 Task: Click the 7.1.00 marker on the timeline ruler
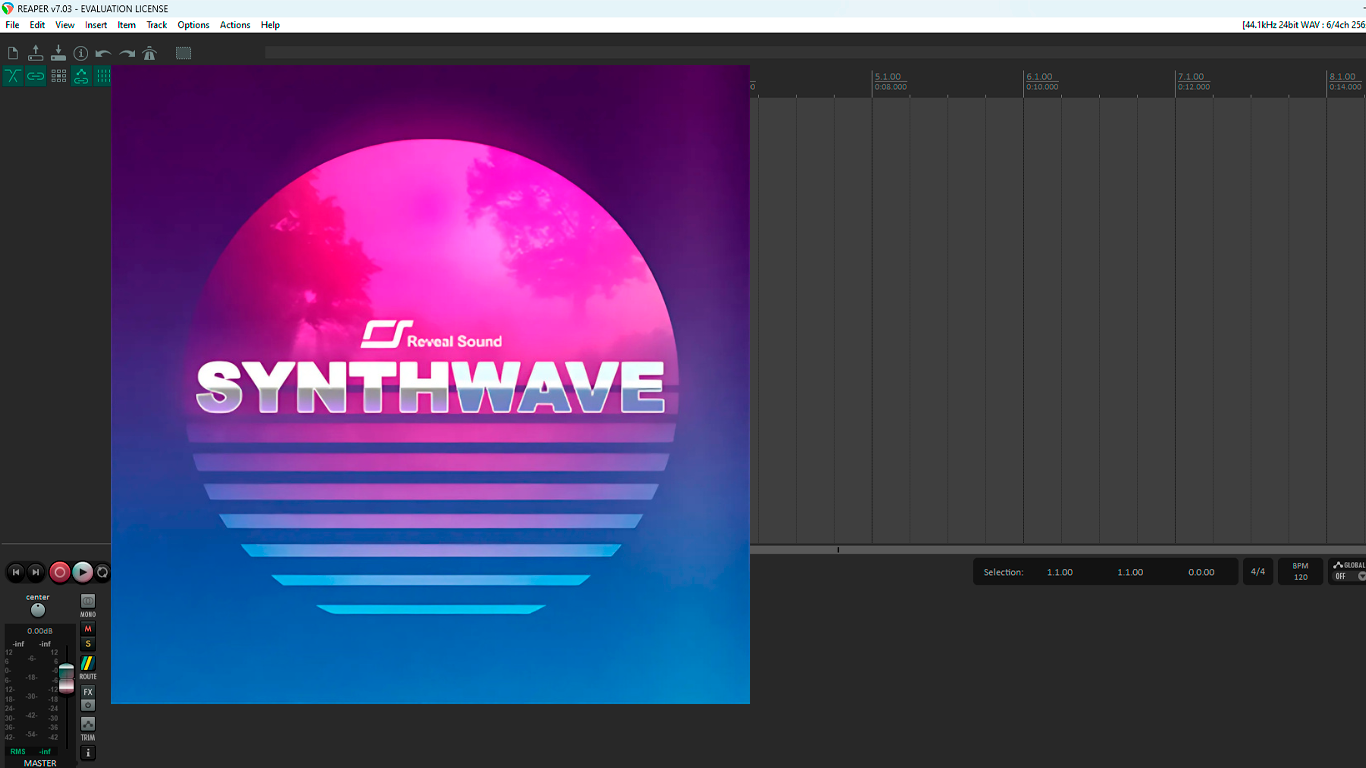click(1191, 77)
